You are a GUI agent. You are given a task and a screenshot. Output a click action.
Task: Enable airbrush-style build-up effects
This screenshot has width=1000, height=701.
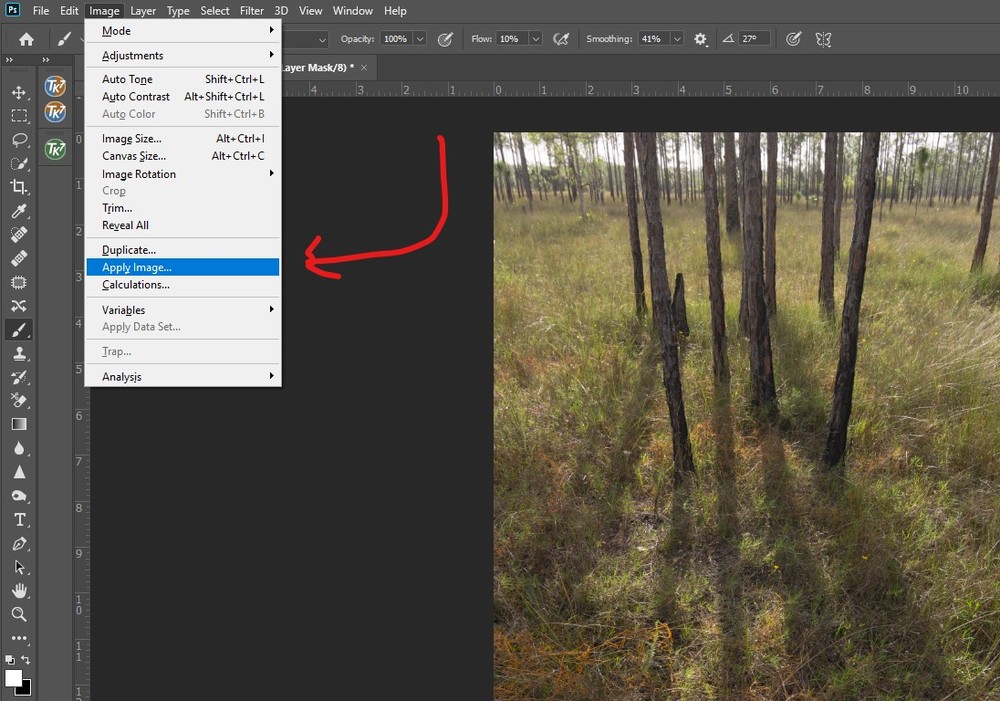562,39
